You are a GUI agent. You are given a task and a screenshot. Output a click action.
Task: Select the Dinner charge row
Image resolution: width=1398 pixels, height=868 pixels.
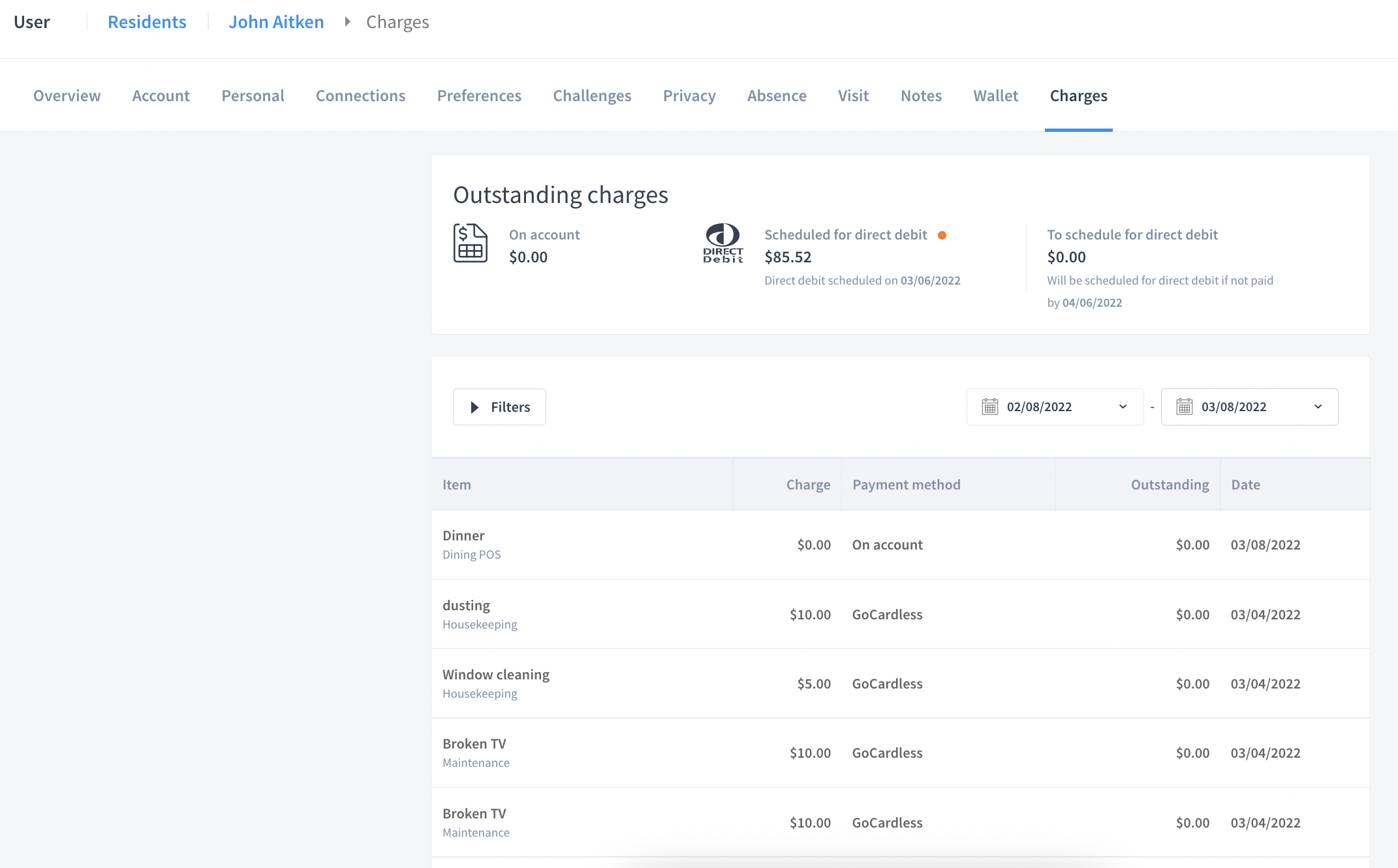coord(901,544)
